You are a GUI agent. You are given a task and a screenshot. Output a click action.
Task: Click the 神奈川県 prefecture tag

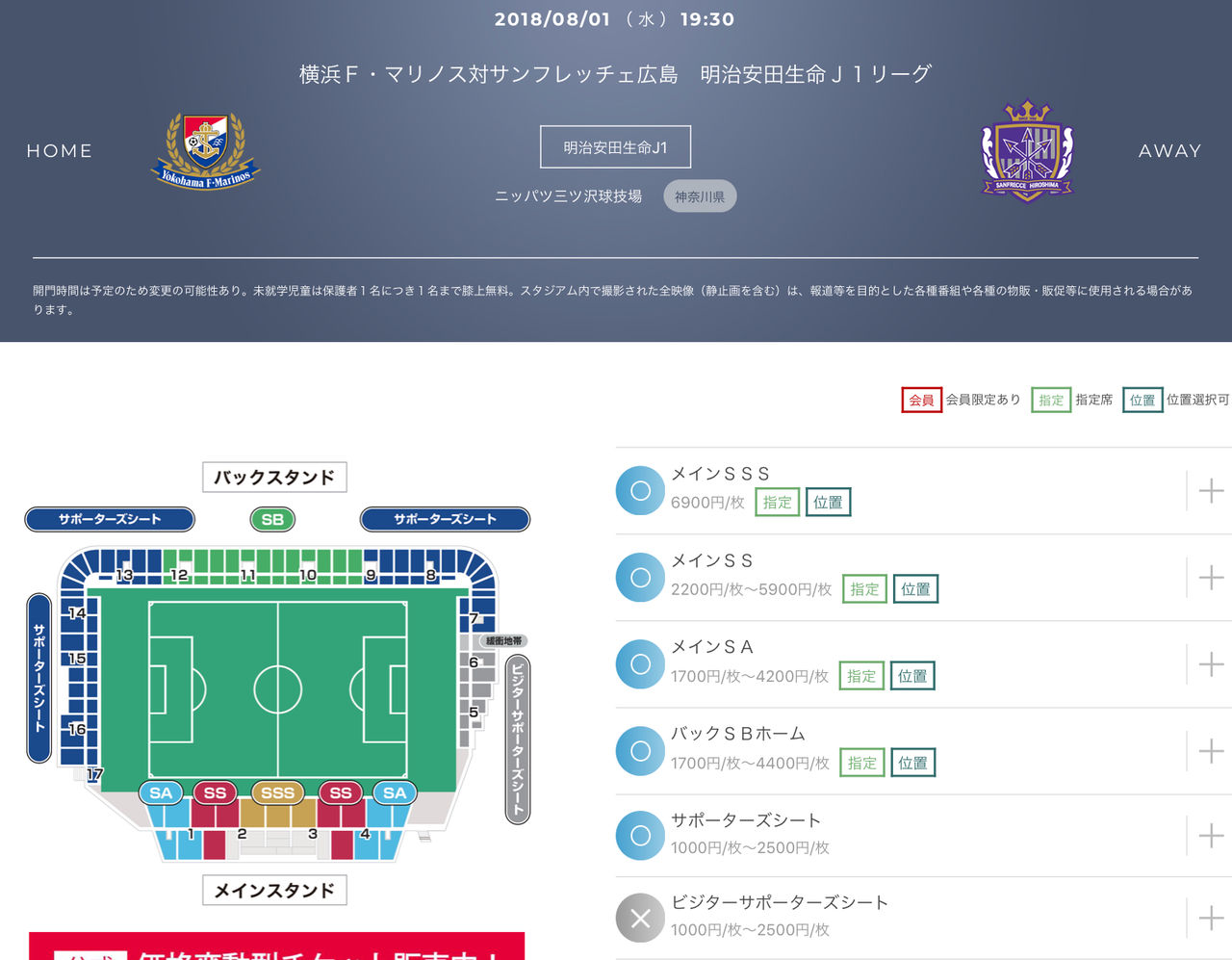(700, 196)
